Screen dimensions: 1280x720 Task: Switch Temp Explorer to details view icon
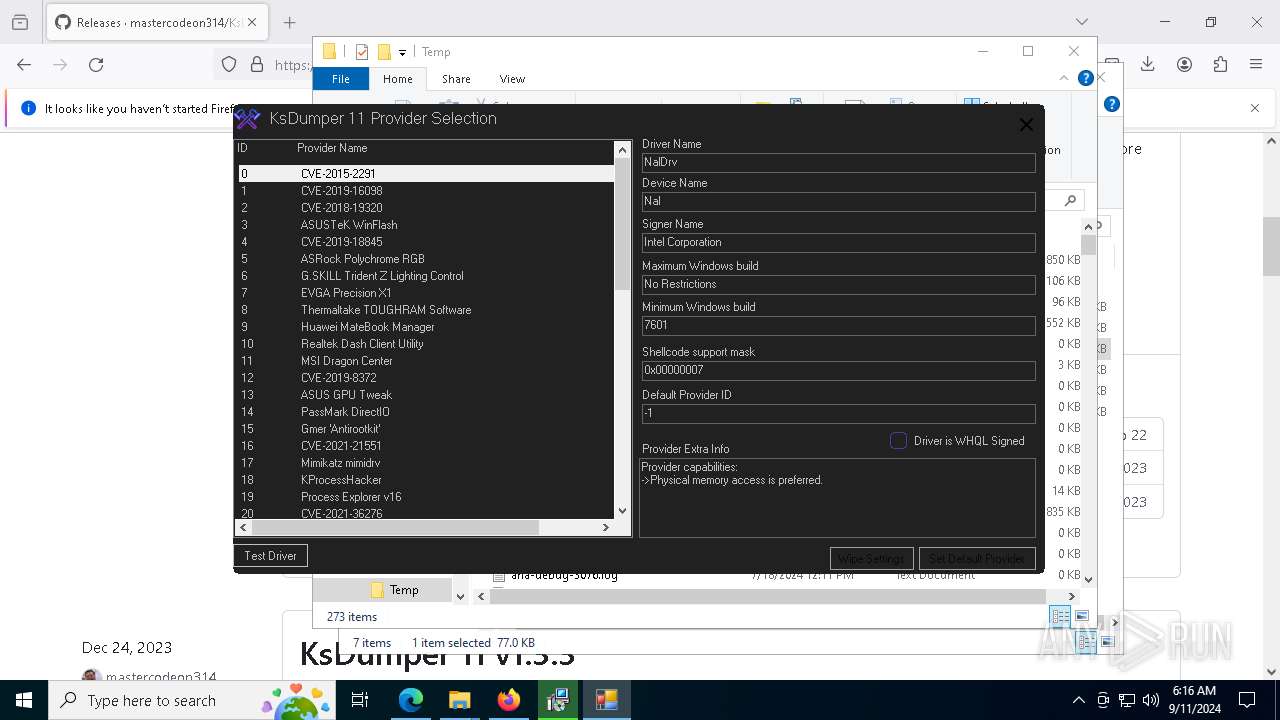tap(1060, 617)
